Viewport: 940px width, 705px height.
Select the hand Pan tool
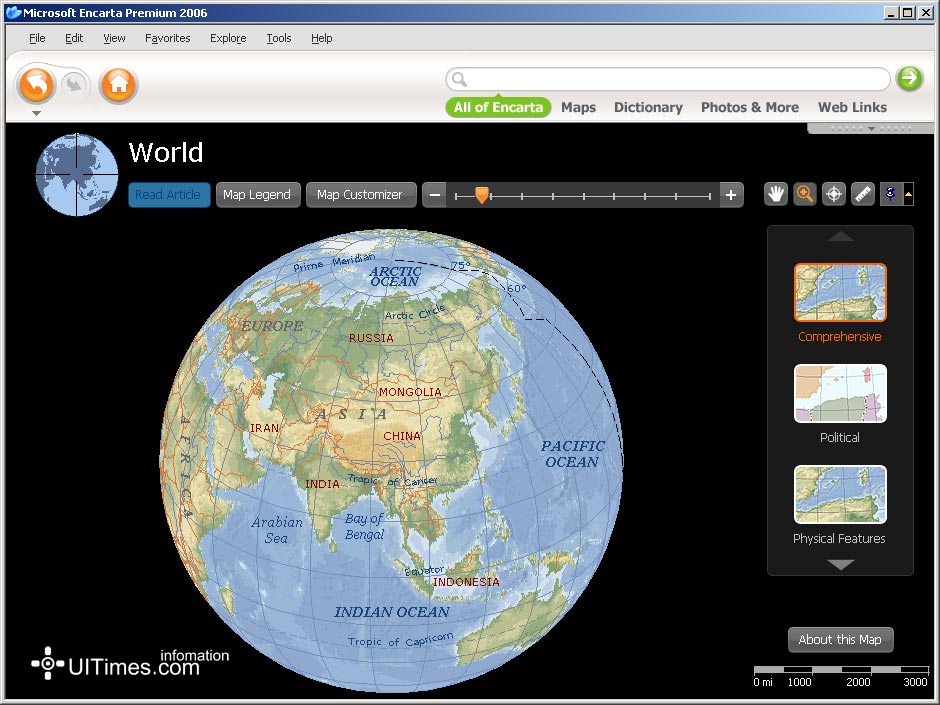pyautogui.click(x=776, y=194)
